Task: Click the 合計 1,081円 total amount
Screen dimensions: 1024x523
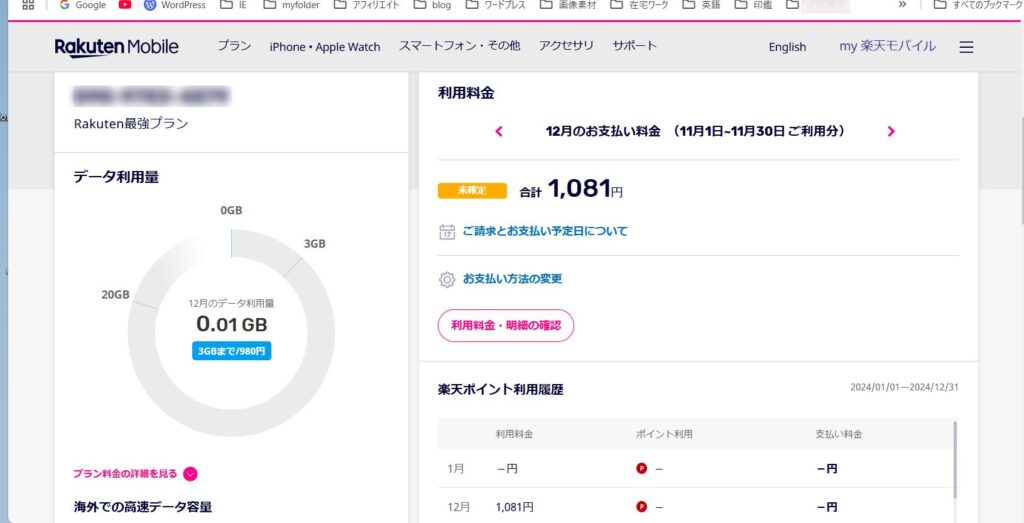Action: [571, 189]
